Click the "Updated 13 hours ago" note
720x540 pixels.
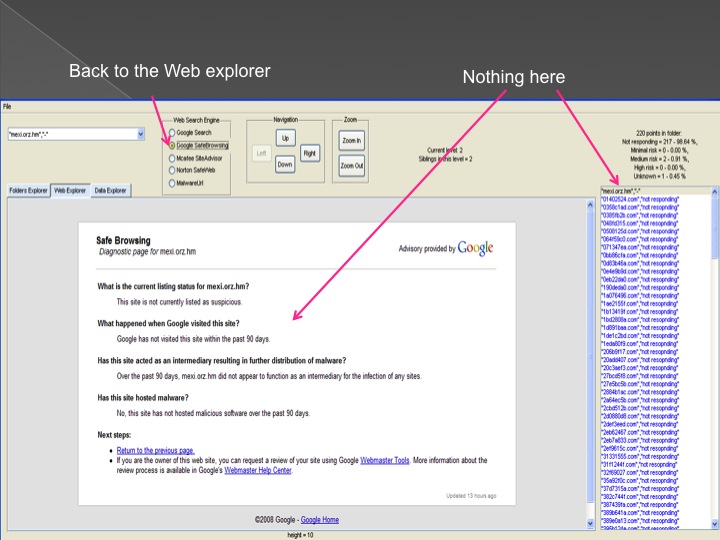click(471, 496)
